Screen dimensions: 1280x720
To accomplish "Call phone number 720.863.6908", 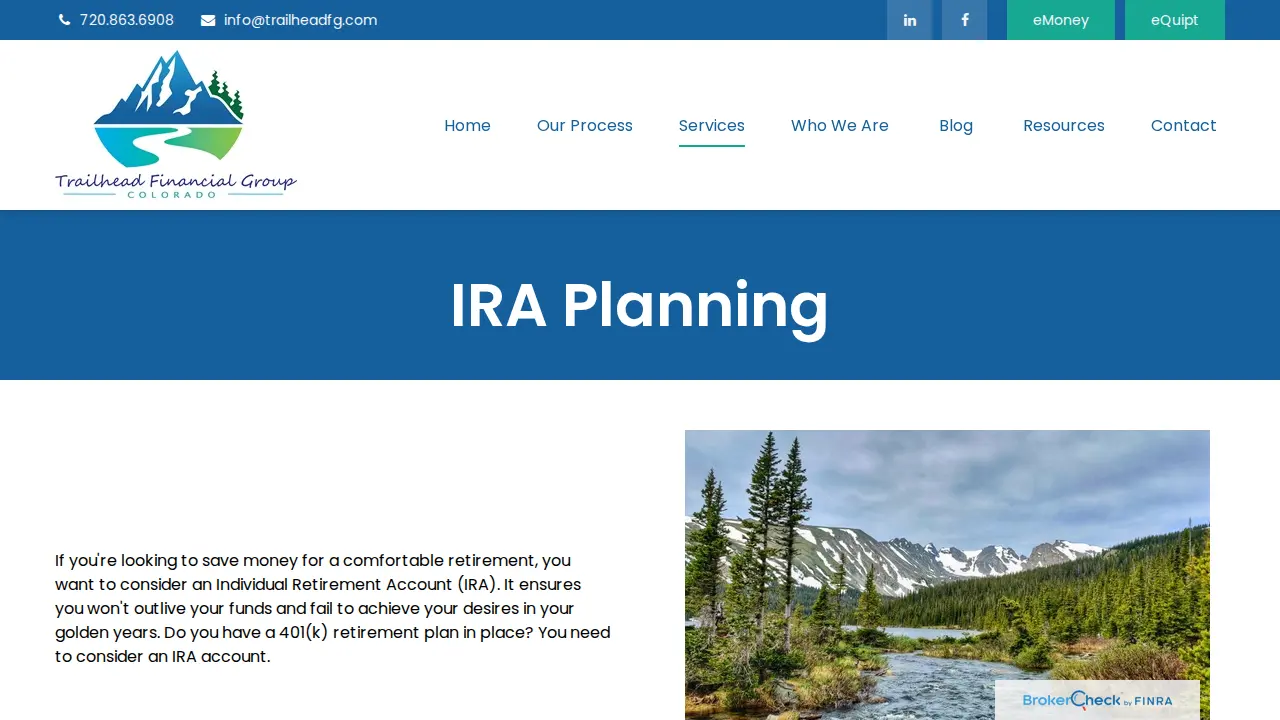I will tap(127, 20).
